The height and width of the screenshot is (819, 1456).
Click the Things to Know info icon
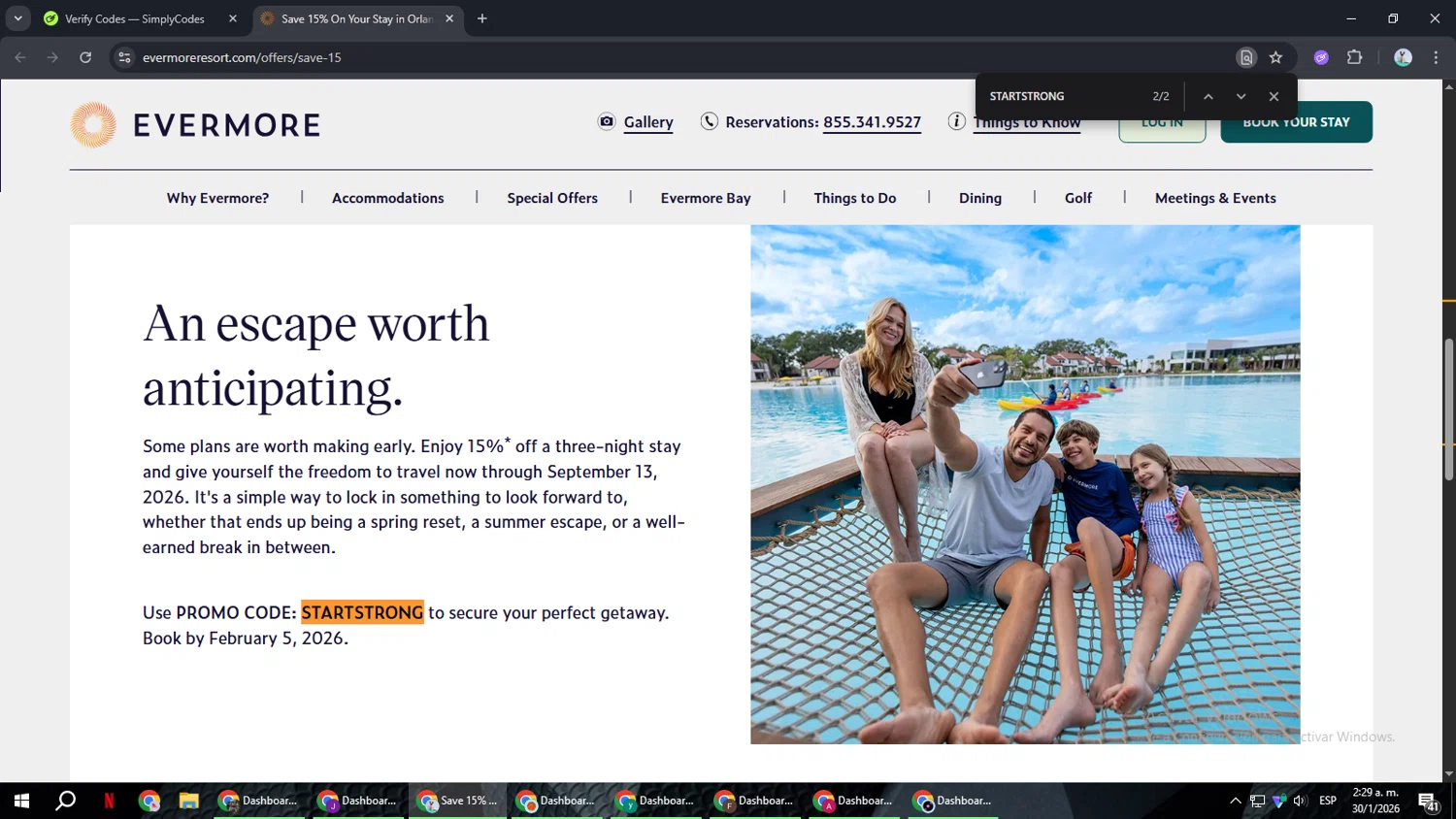(x=957, y=121)
